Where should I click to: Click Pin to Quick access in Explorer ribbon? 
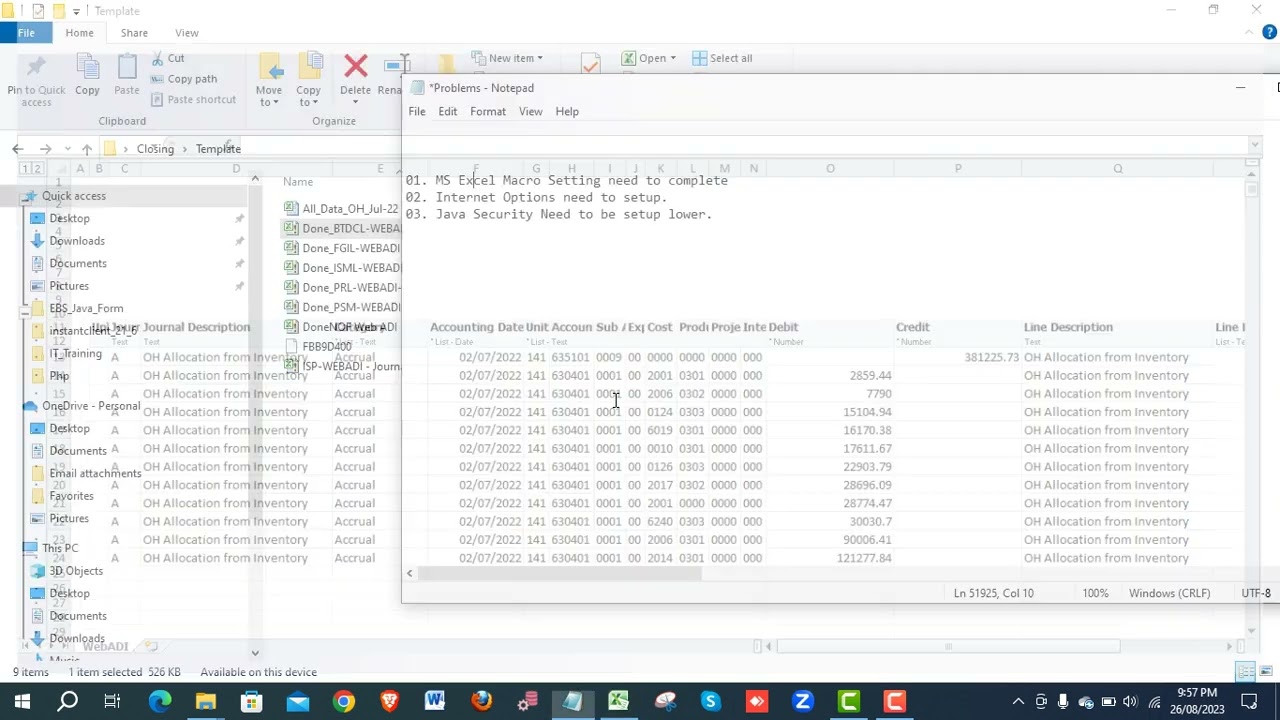pyautogui.click(x=36, y=80)
